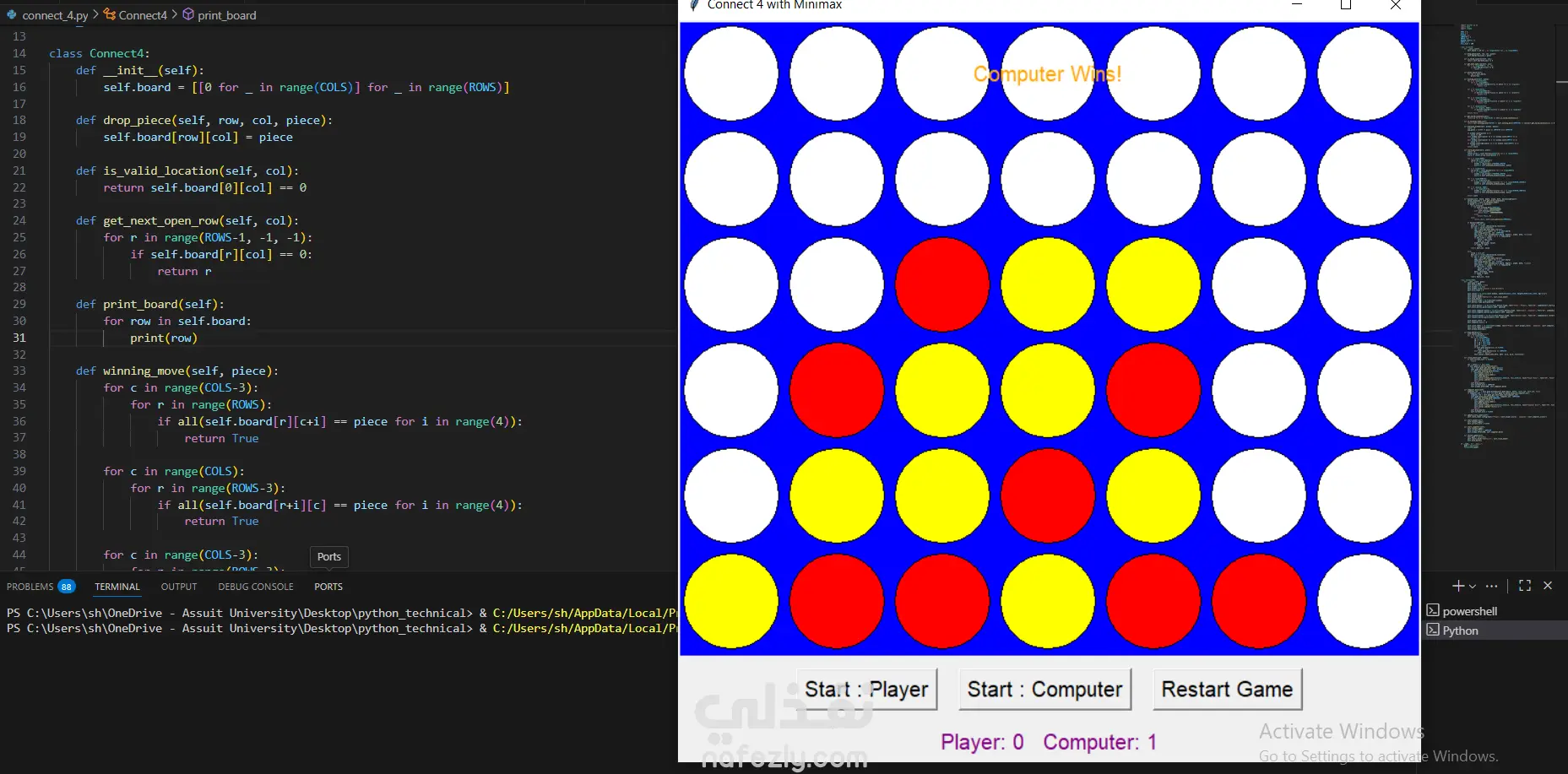The height and width of the screenshot is (774, 1568).
Task: Show the Debug Console tab
Action: 256,587
